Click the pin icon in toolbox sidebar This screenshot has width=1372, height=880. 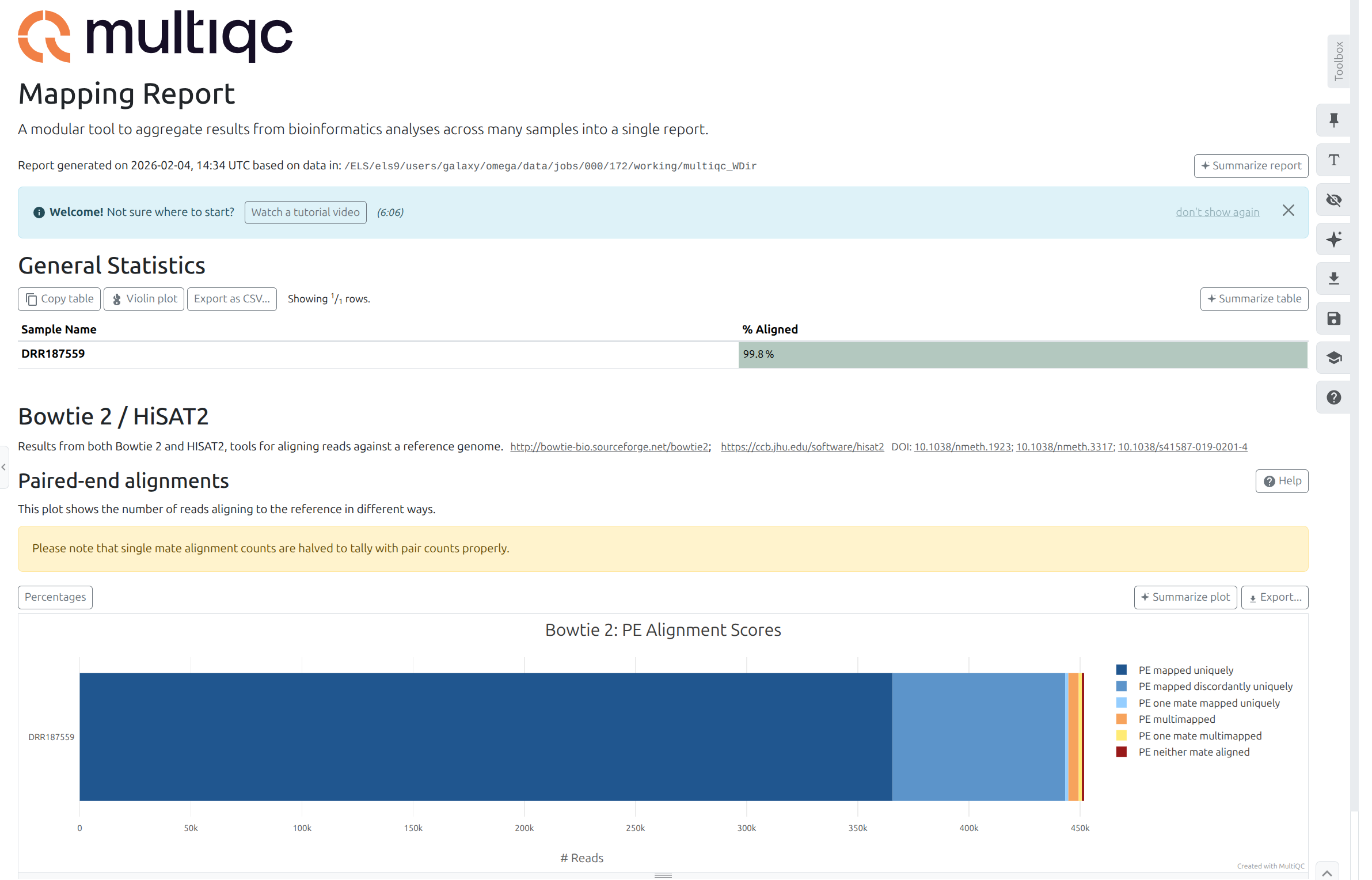pyautogui.click(x=1333, y=120)
